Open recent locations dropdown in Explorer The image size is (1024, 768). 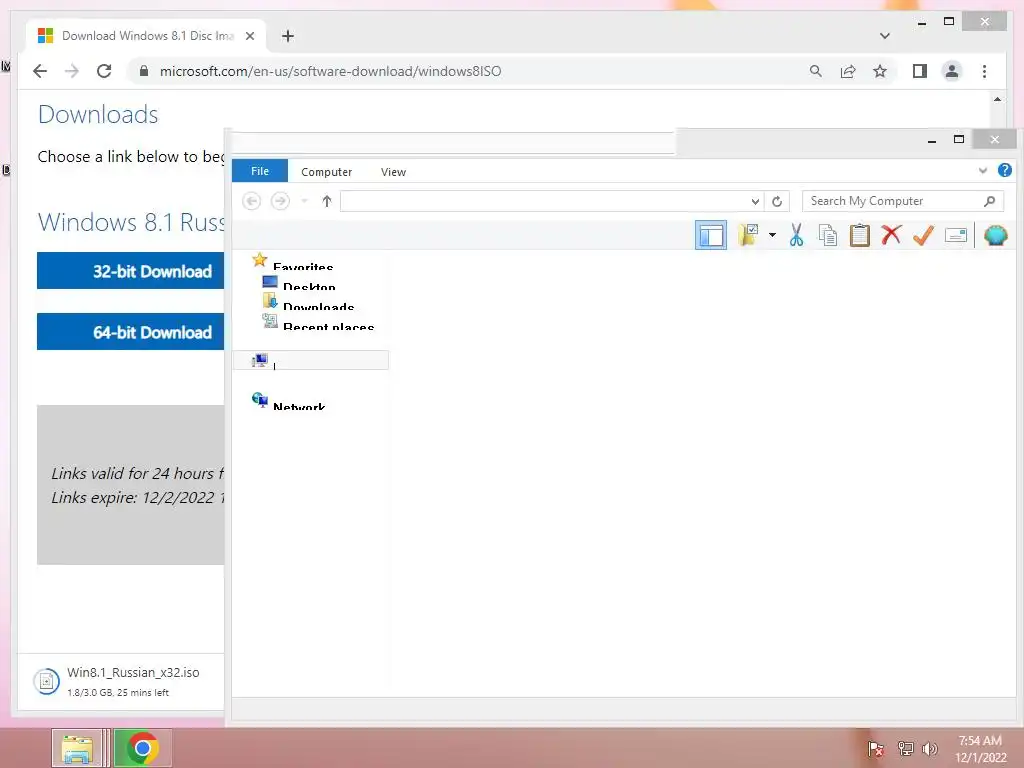[304, 200]
